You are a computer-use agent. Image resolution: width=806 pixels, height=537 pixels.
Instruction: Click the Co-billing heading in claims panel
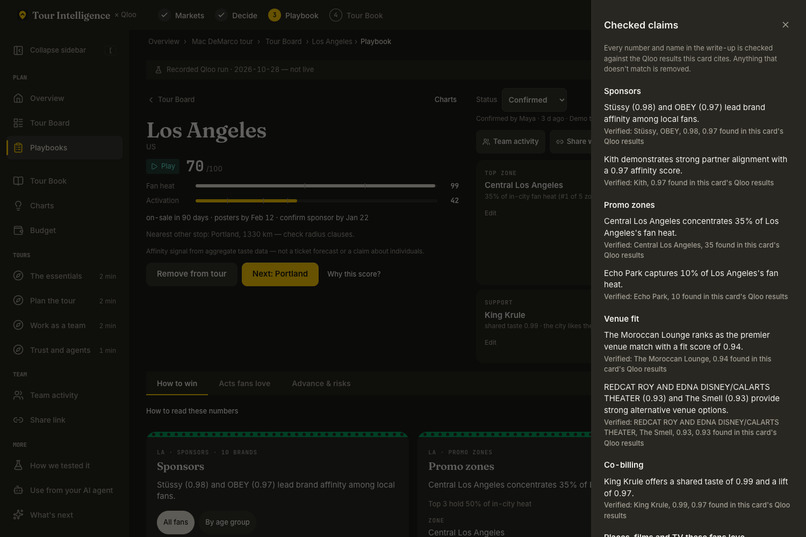[623, 465]
